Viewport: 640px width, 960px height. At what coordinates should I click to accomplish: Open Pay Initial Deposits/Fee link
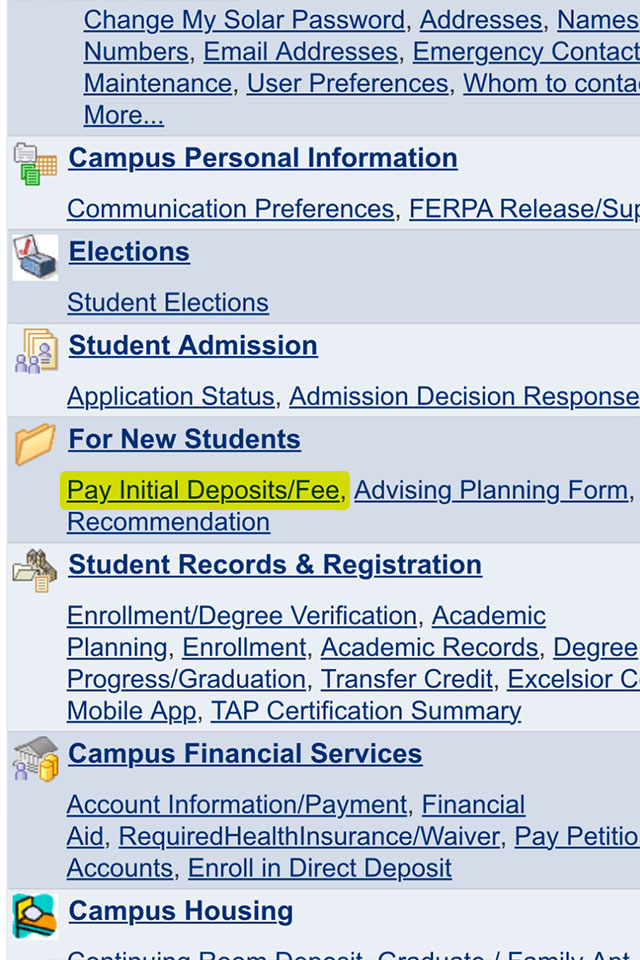(203, 491)
